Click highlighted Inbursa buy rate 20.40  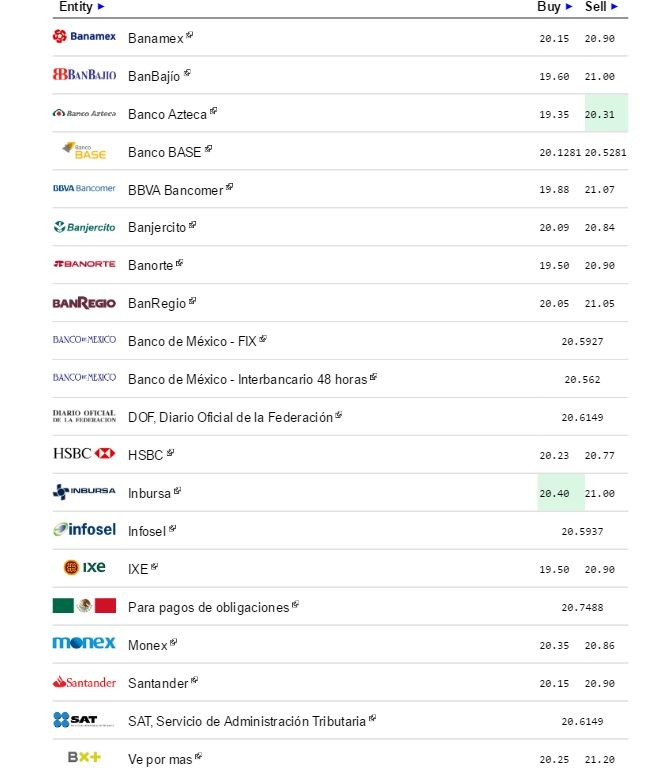pos(555,493)
